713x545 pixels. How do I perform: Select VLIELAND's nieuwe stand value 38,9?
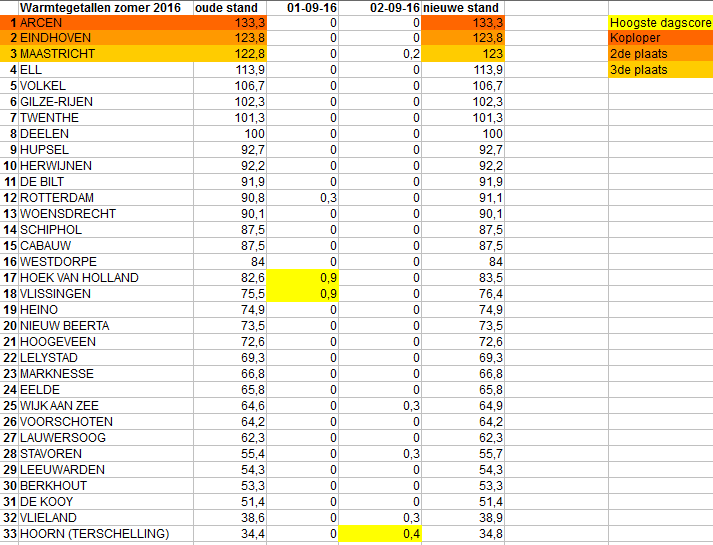tap(463, 518)
